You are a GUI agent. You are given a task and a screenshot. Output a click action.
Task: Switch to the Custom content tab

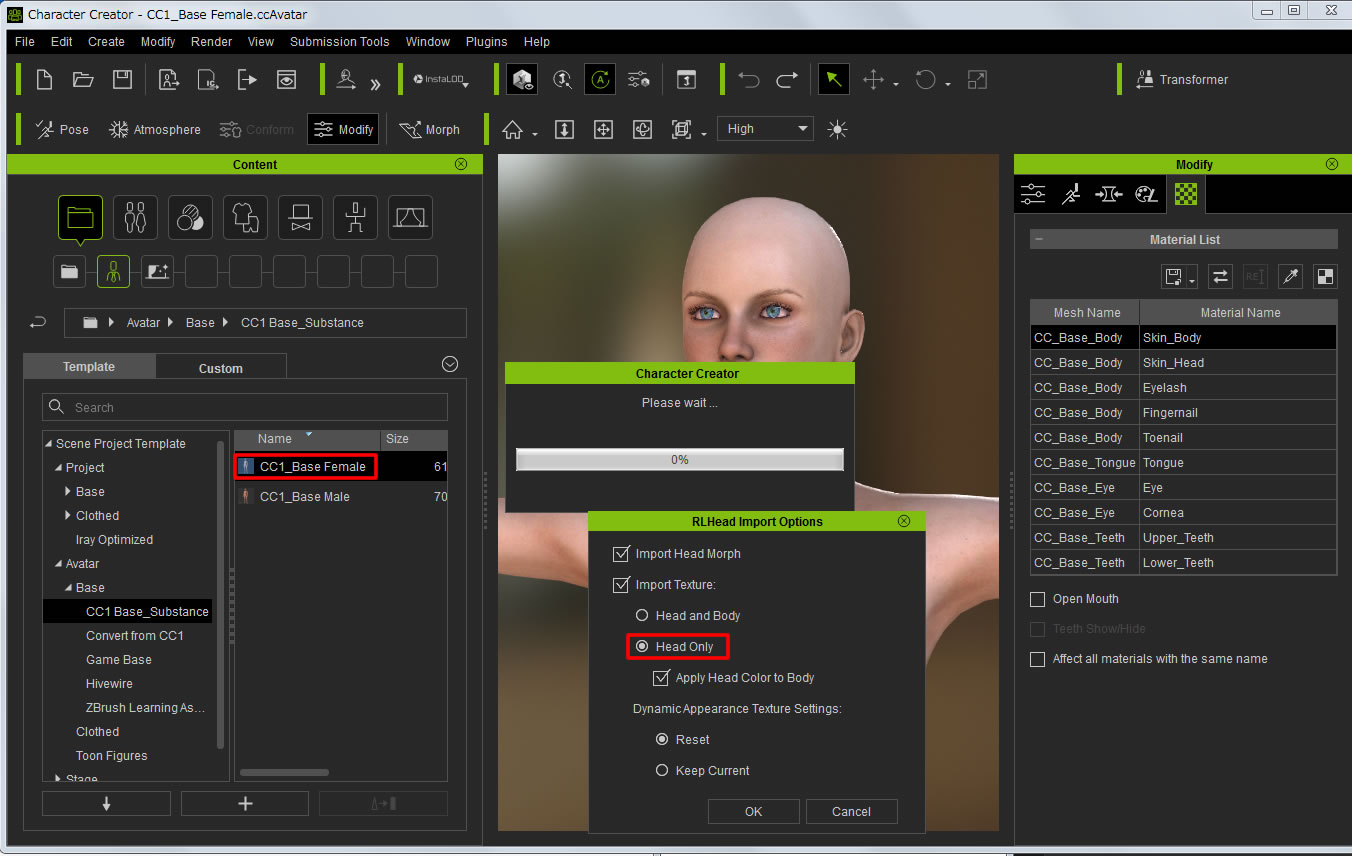click(221, 368)
